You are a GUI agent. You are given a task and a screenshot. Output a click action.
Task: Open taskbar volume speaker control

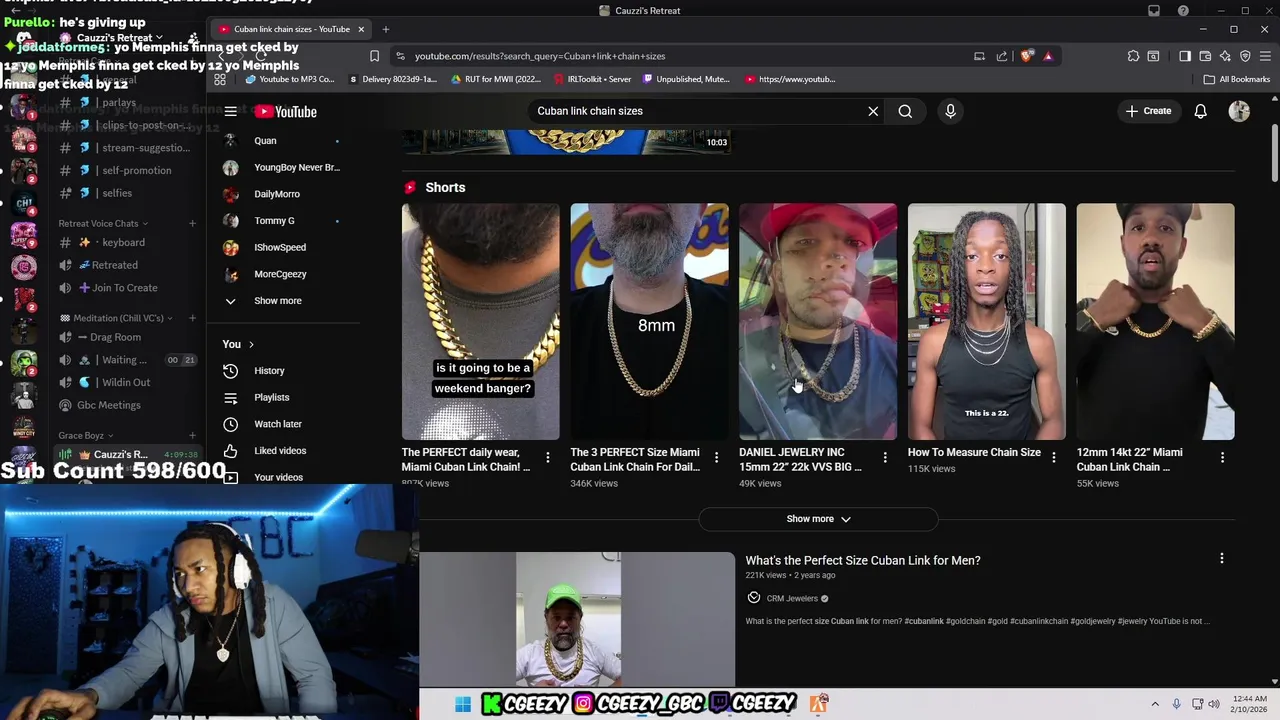click(x=1215, y=705)
